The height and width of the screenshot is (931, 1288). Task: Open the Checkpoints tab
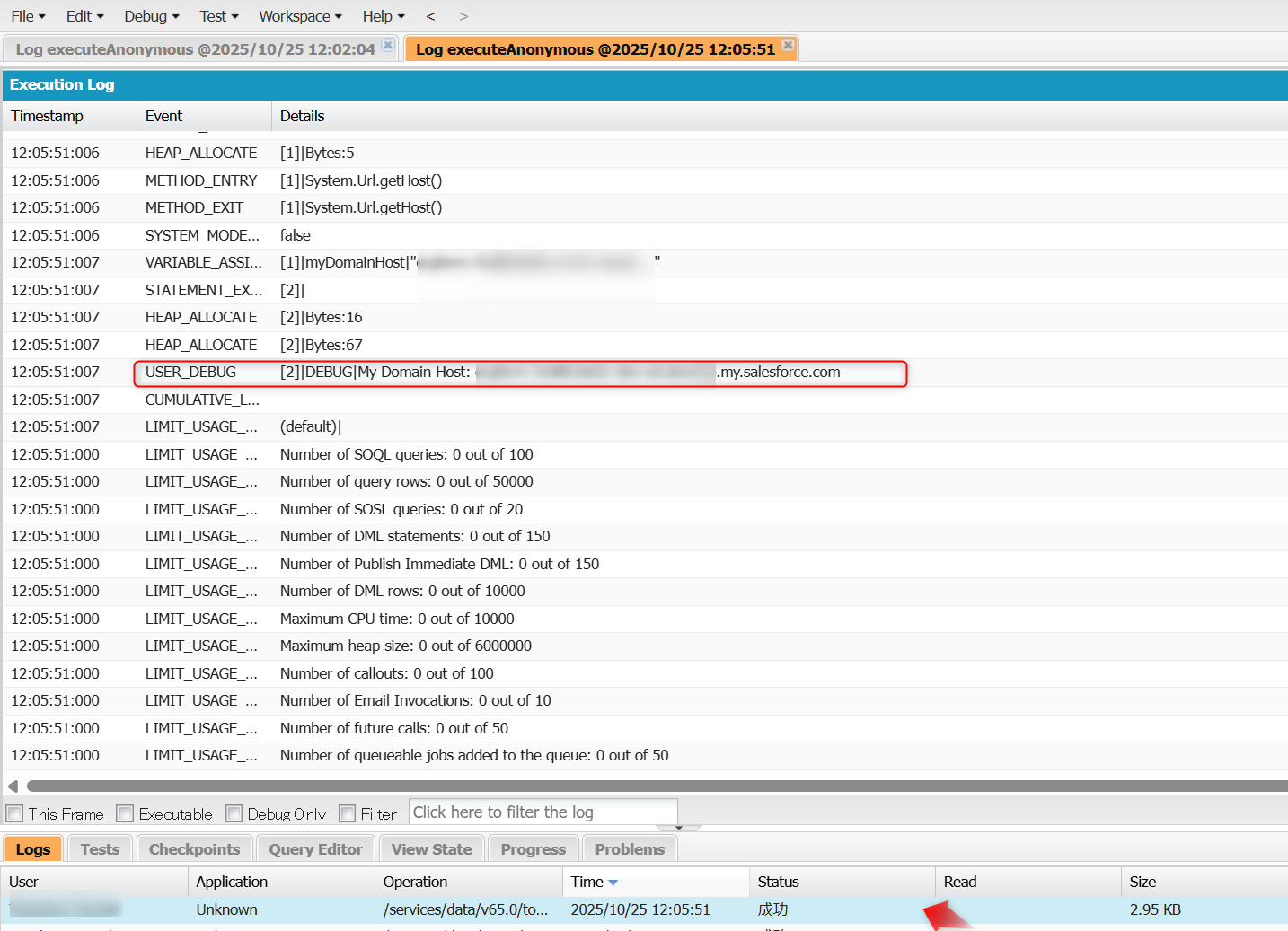click(x=194, y=849)
